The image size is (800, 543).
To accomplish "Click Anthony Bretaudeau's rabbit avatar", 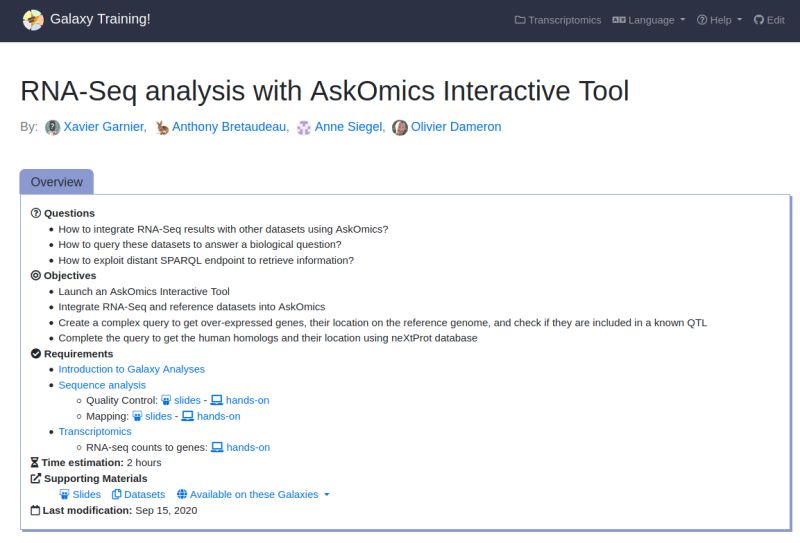I will [162, 127].
